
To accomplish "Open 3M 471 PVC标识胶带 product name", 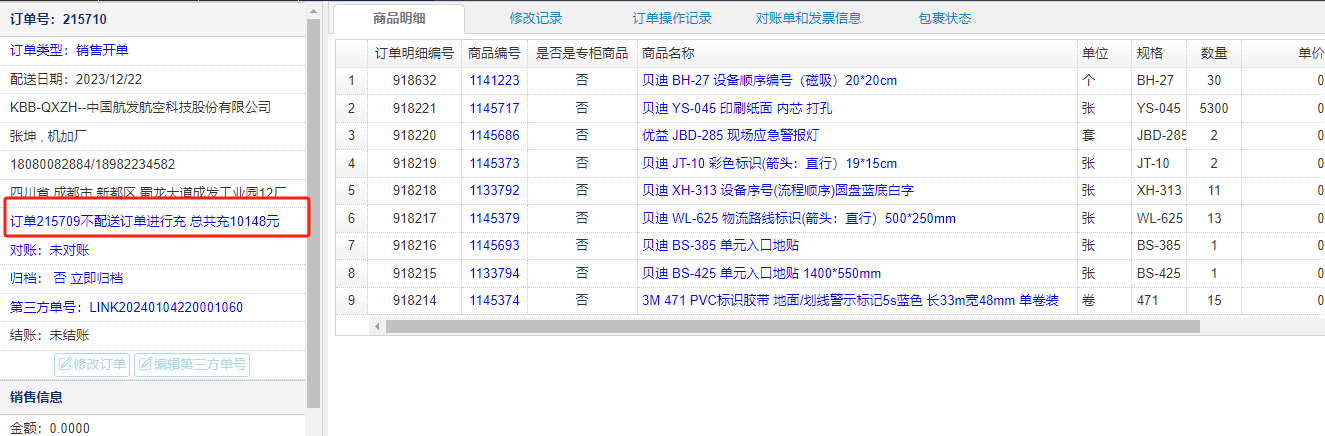I will click(x=850, y=300).
